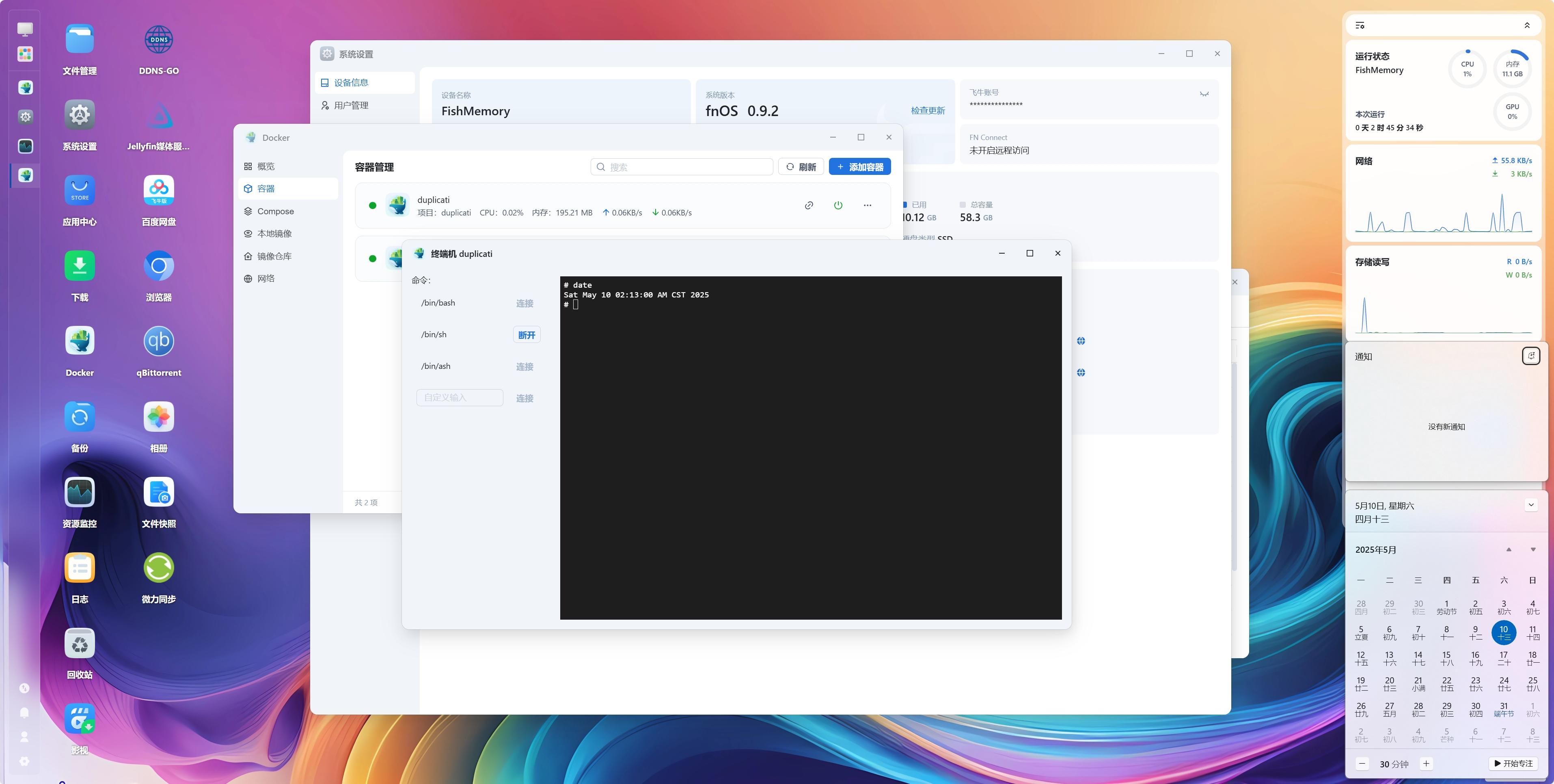Click 添加容器 button
Viewport: 1554px width, 784px height.
click(x=860, y=167)
